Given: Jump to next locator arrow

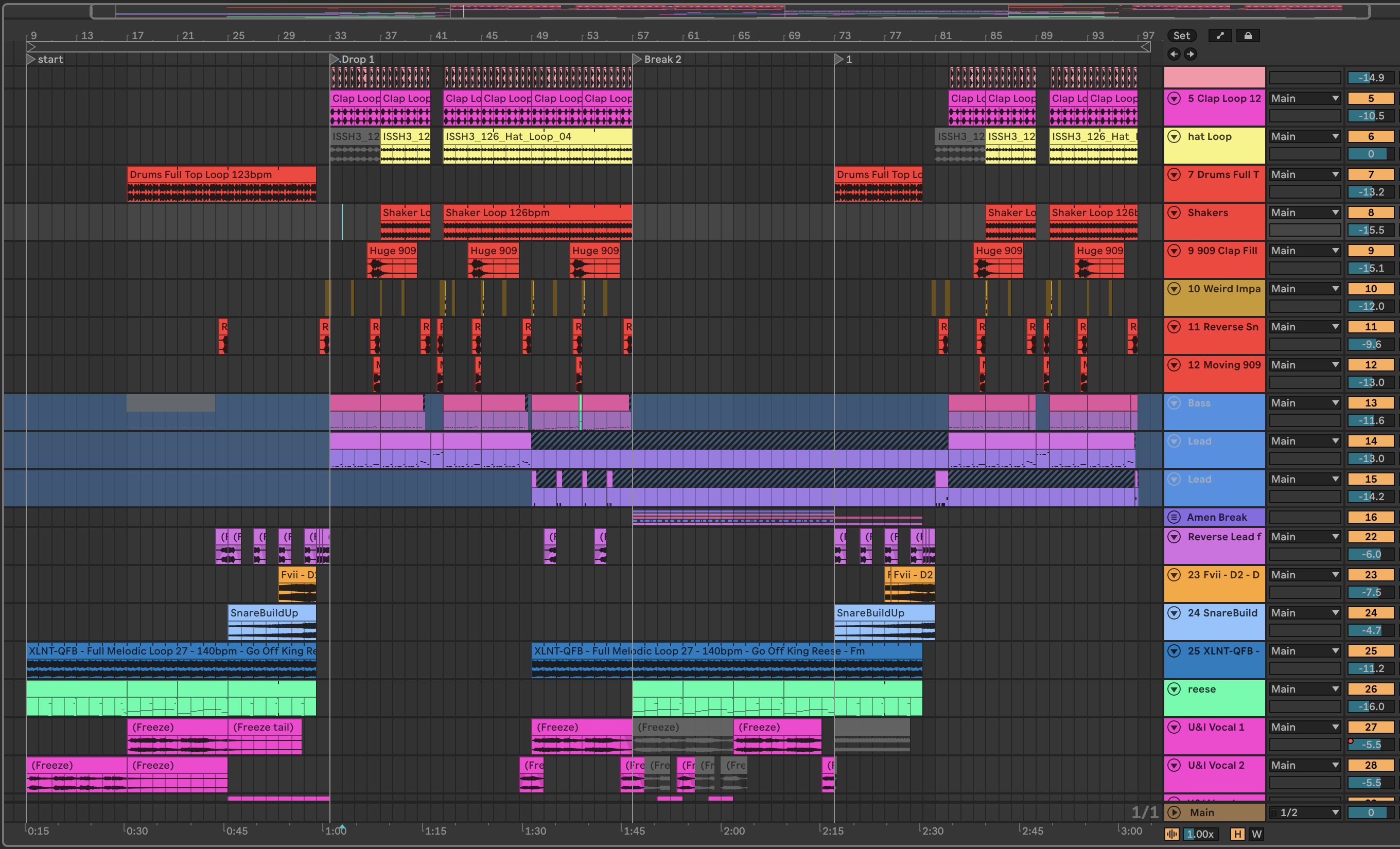Looking at the screenshot, I should [1191, 54].
